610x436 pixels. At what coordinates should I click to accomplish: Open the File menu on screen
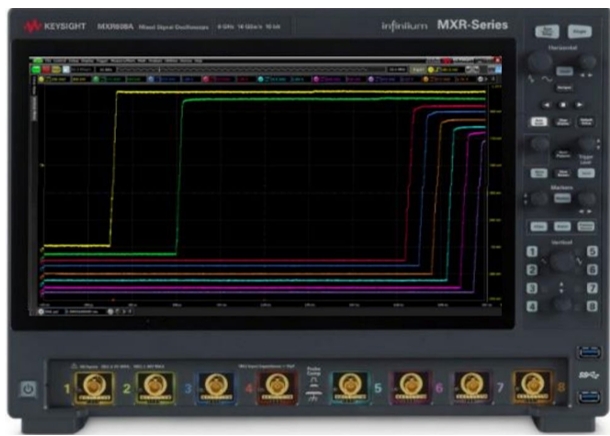point(47,61)
